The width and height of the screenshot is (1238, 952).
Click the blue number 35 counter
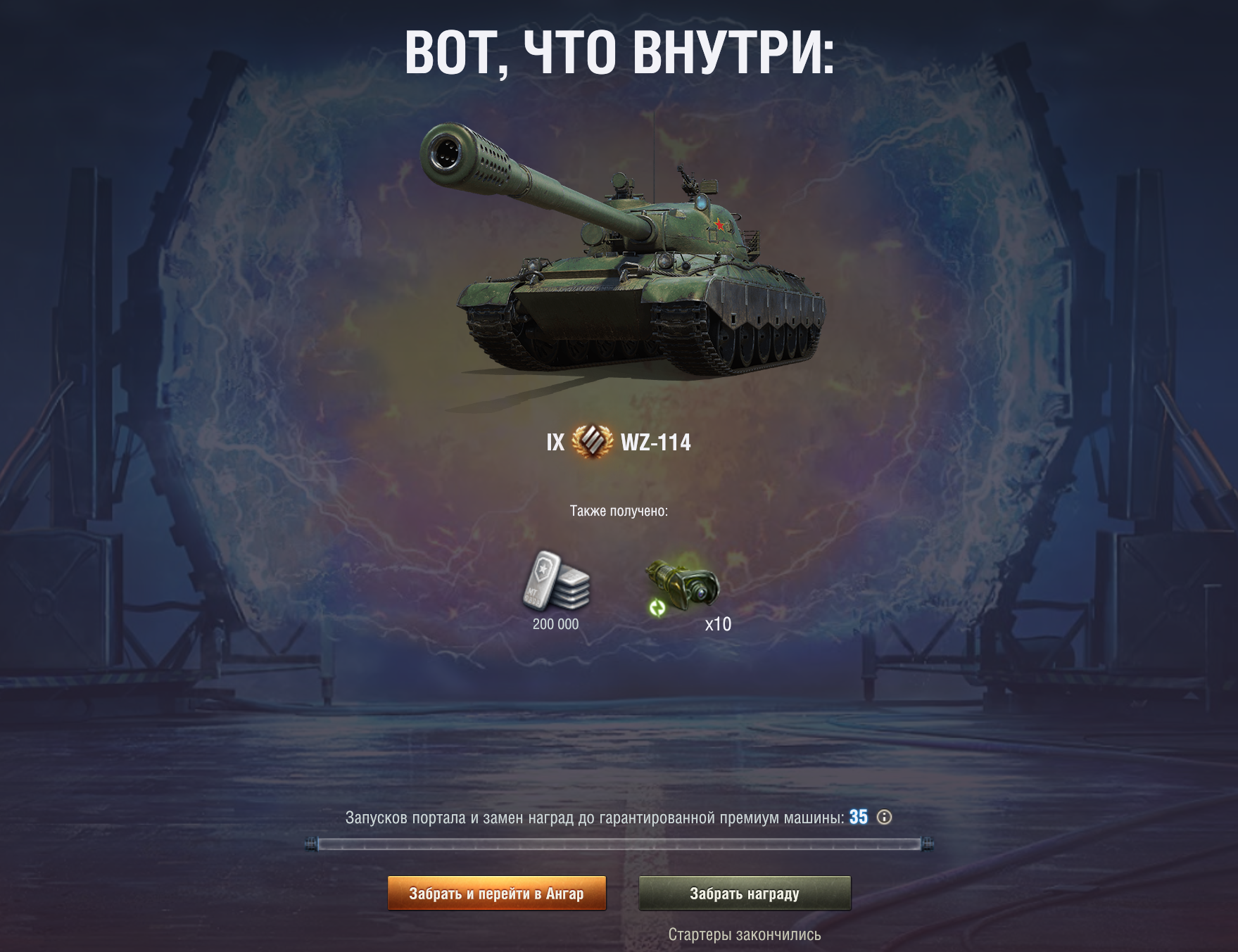(x=859, y=817)
